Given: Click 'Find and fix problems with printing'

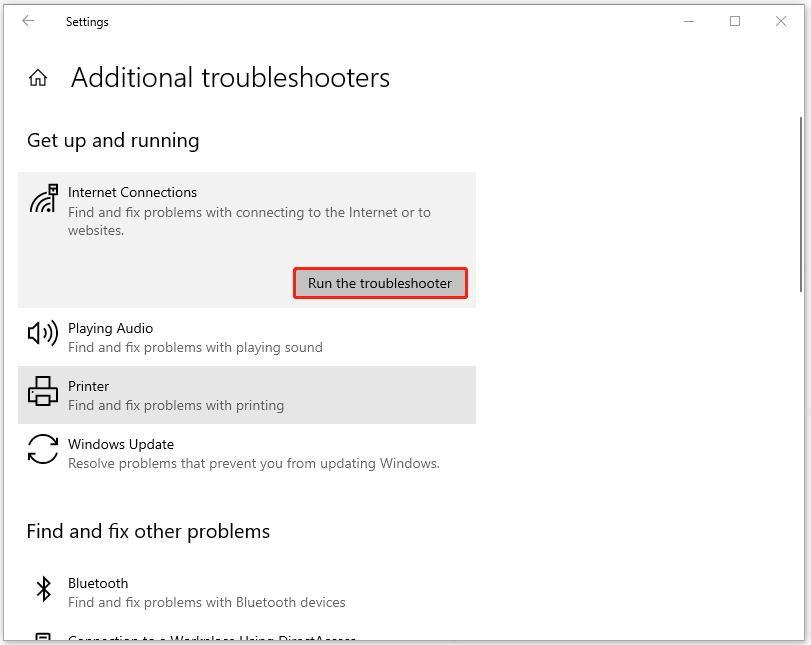Looking at the screenshot, I should tap(176, 406).
